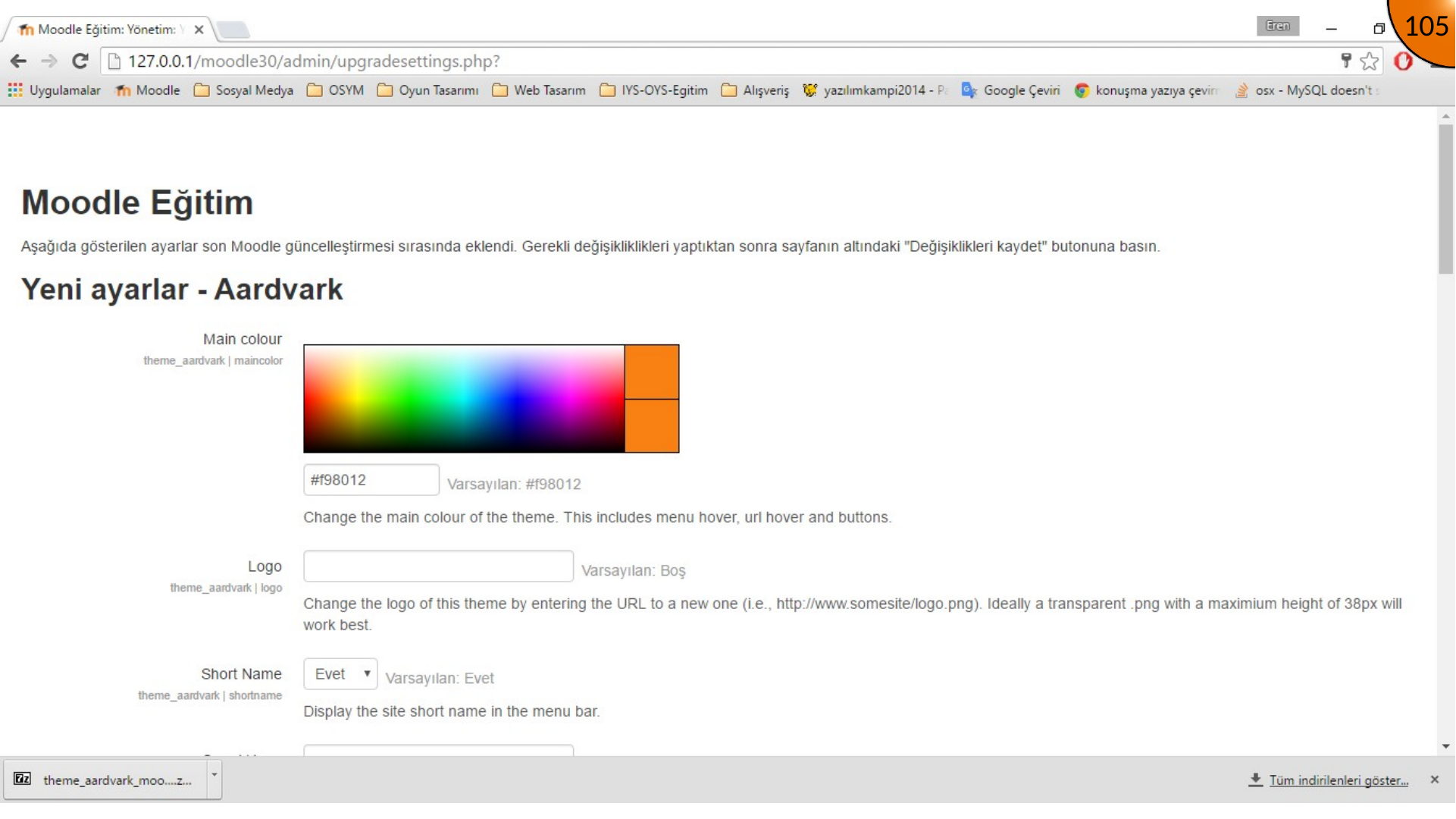The height and width of the screenshot is (819, 1456).
Task: Click the lower orange colour preview swatch
Action: tap(652, 426)
